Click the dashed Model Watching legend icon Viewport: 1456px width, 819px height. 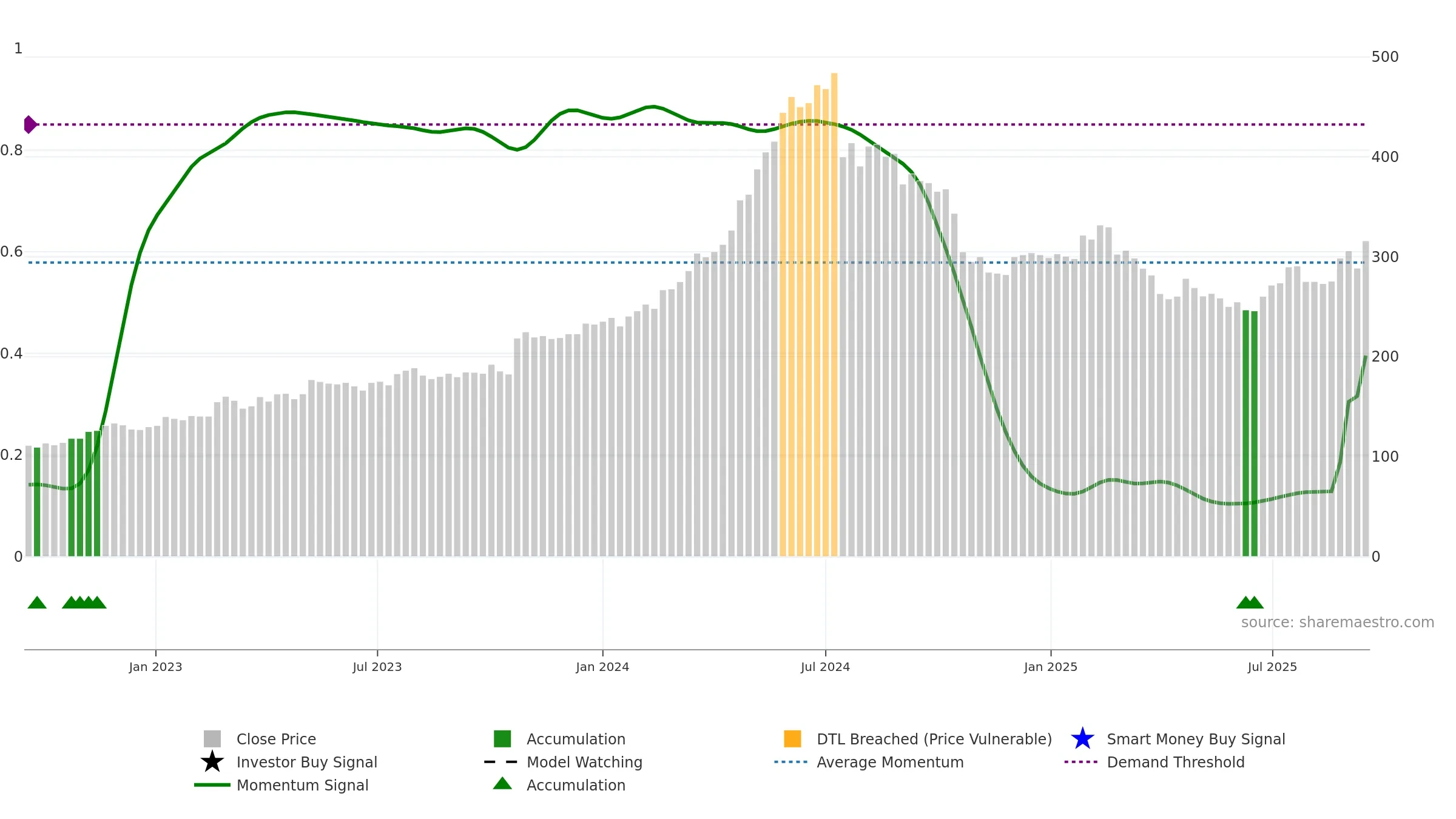(501, 761)
